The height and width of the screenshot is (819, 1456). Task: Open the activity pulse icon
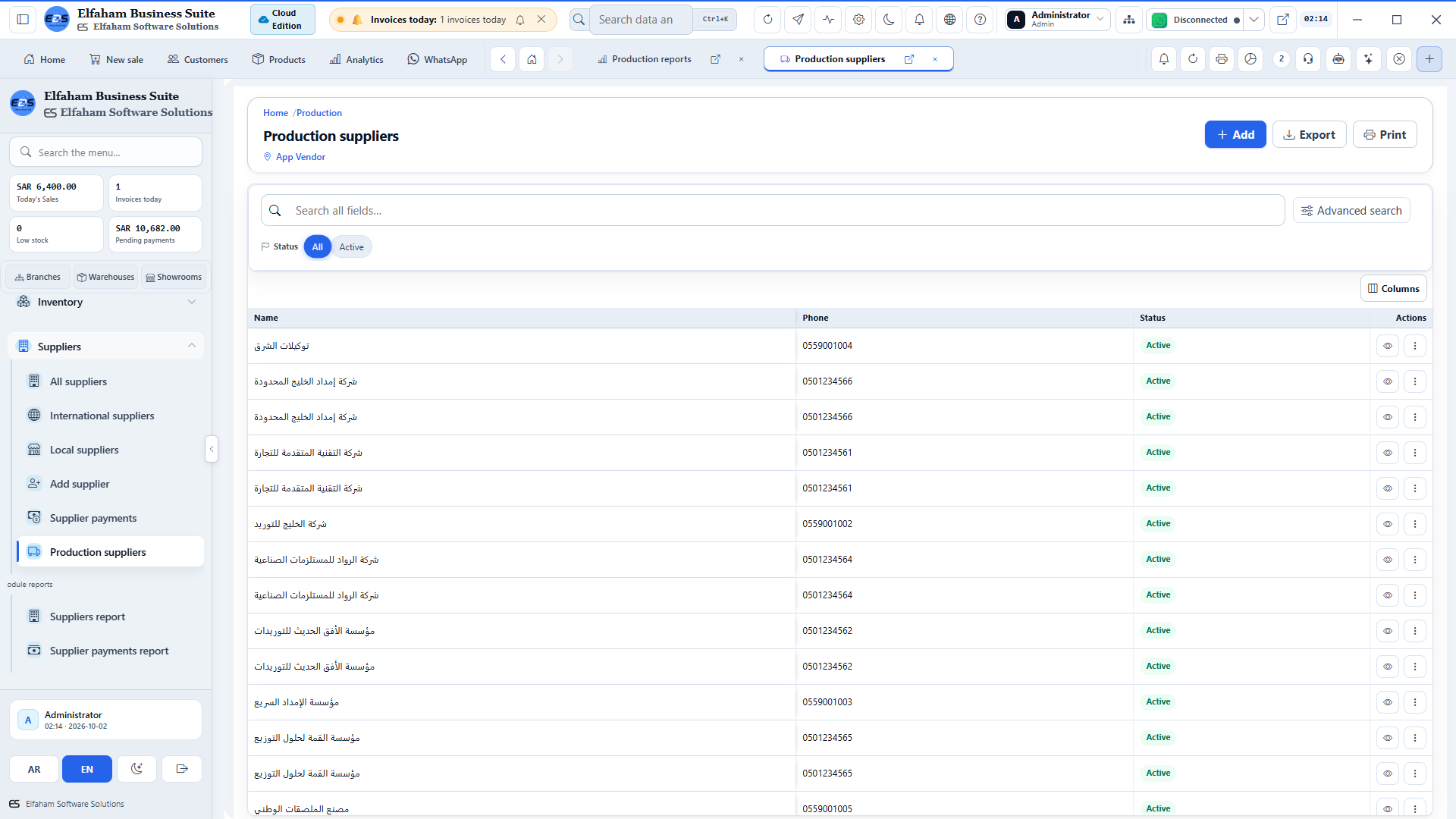828,20
